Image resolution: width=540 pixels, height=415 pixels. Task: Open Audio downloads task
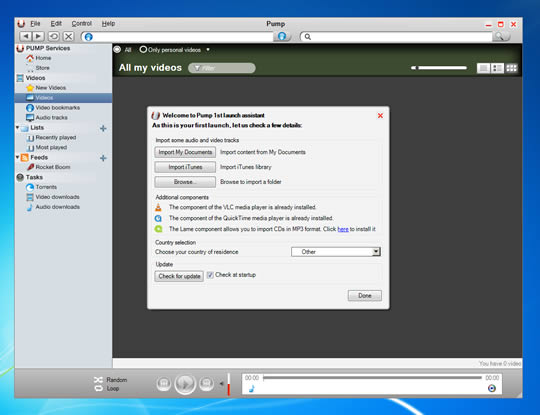click(x=57, y=207)
